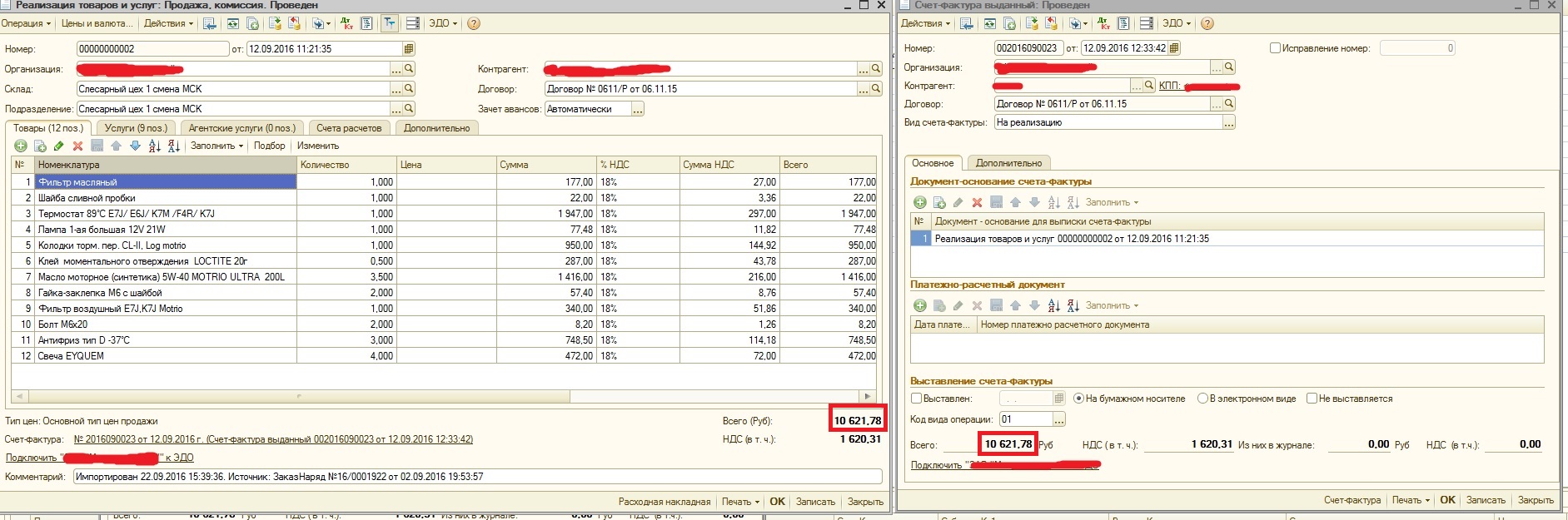Switch to the Услуги (9 поз.) tab
Image resolution: width=1568 pixels, height=520 pixels.
pos(136,128)
